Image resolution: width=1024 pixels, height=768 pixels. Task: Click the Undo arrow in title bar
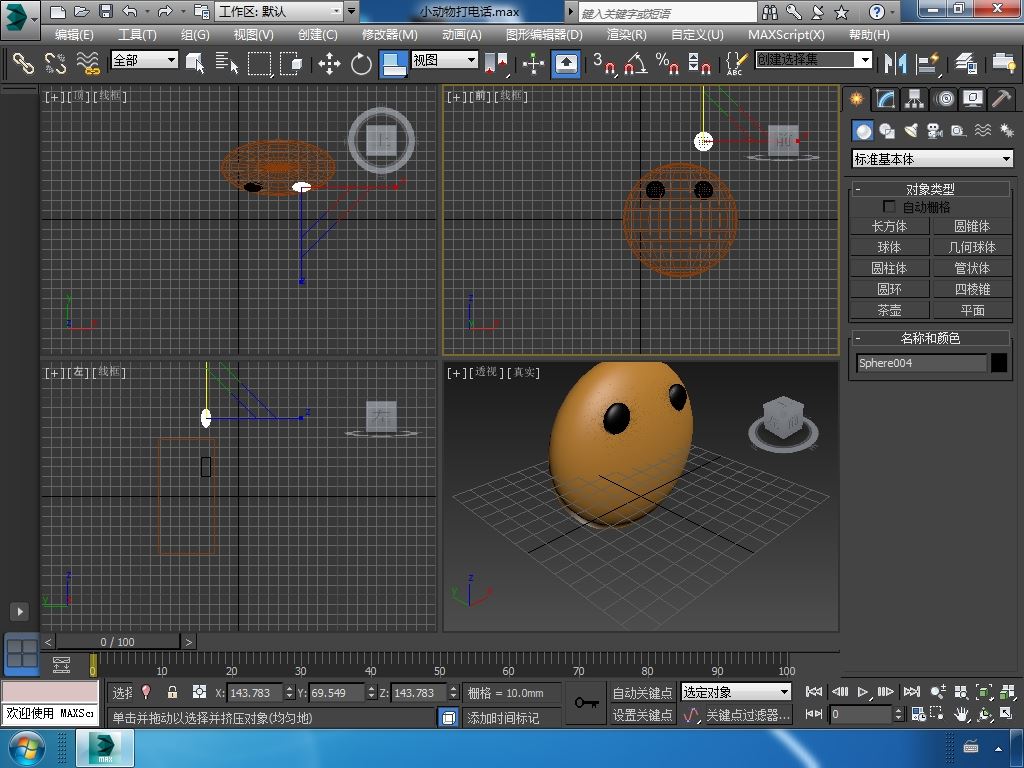129,11
